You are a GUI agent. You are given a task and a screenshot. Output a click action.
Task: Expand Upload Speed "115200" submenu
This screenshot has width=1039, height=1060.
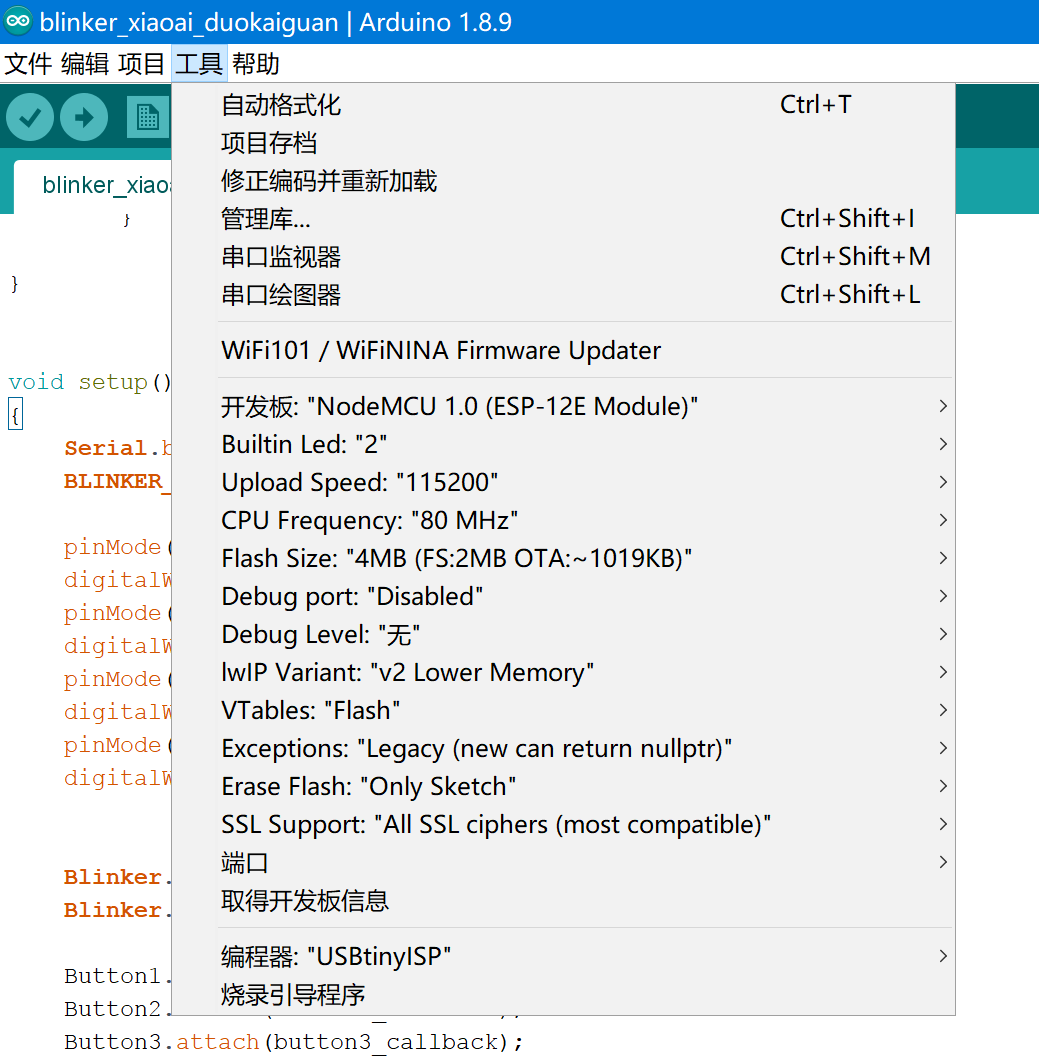[563, 482]
